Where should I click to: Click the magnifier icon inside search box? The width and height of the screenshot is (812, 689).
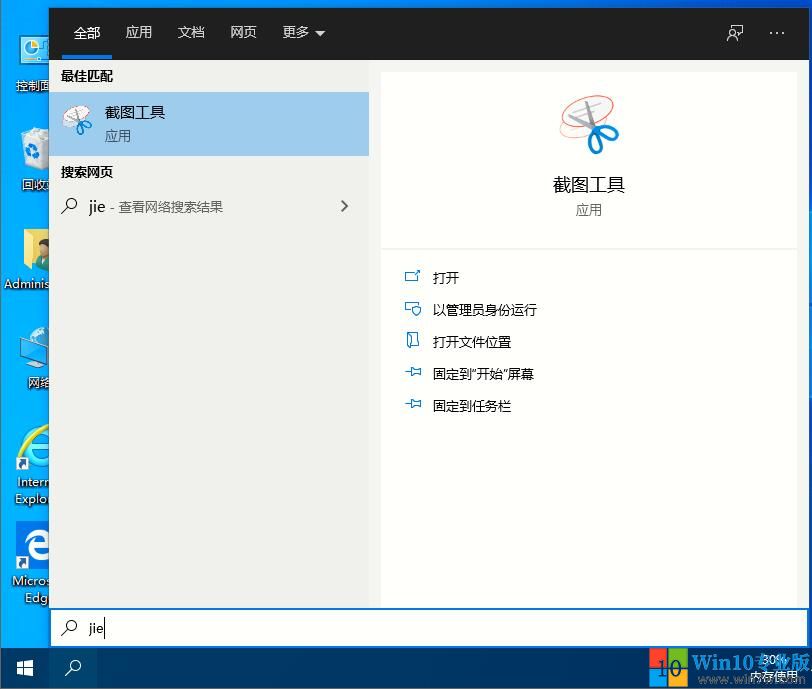69,627
